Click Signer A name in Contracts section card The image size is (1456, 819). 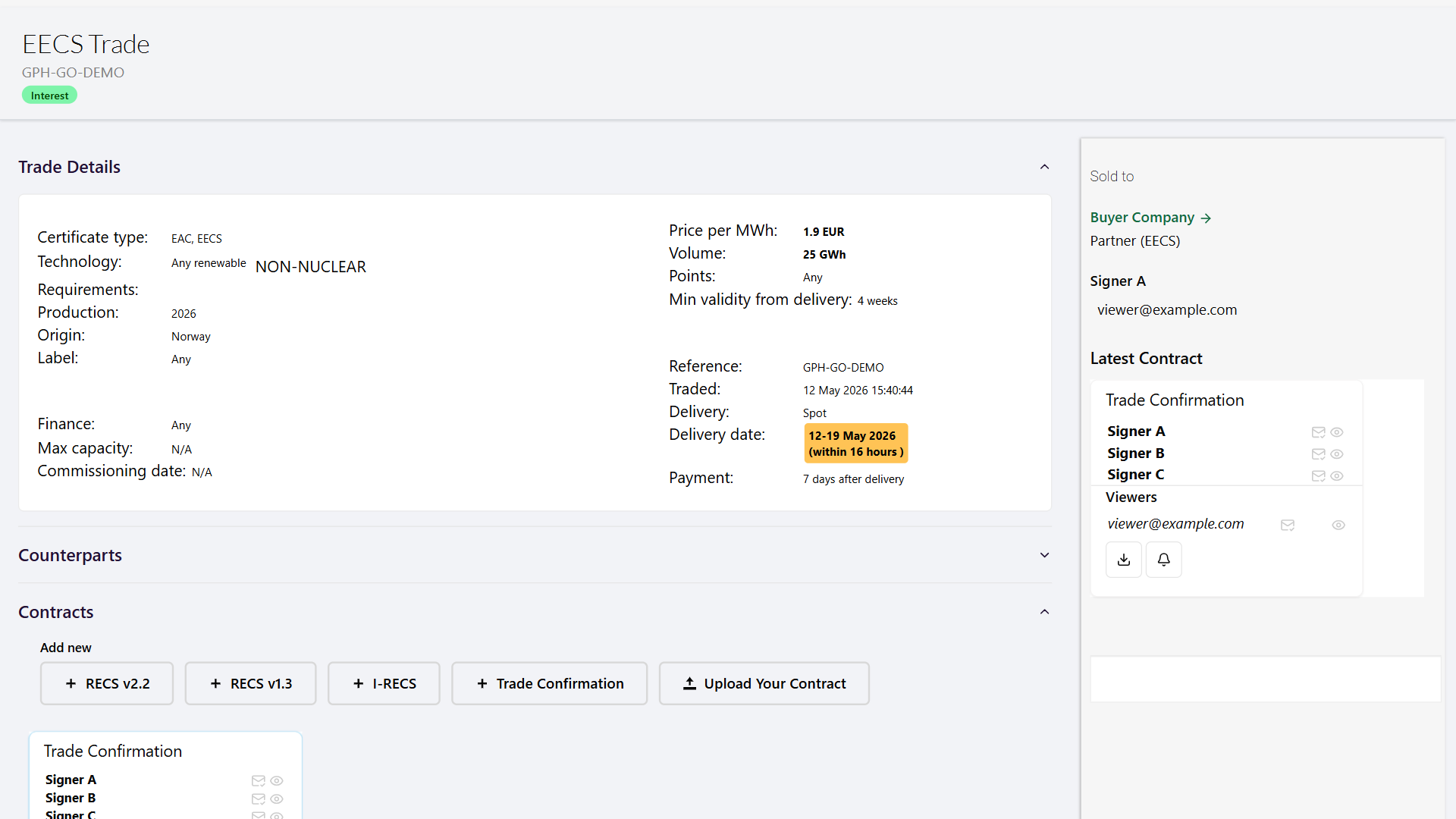[71, 780]
